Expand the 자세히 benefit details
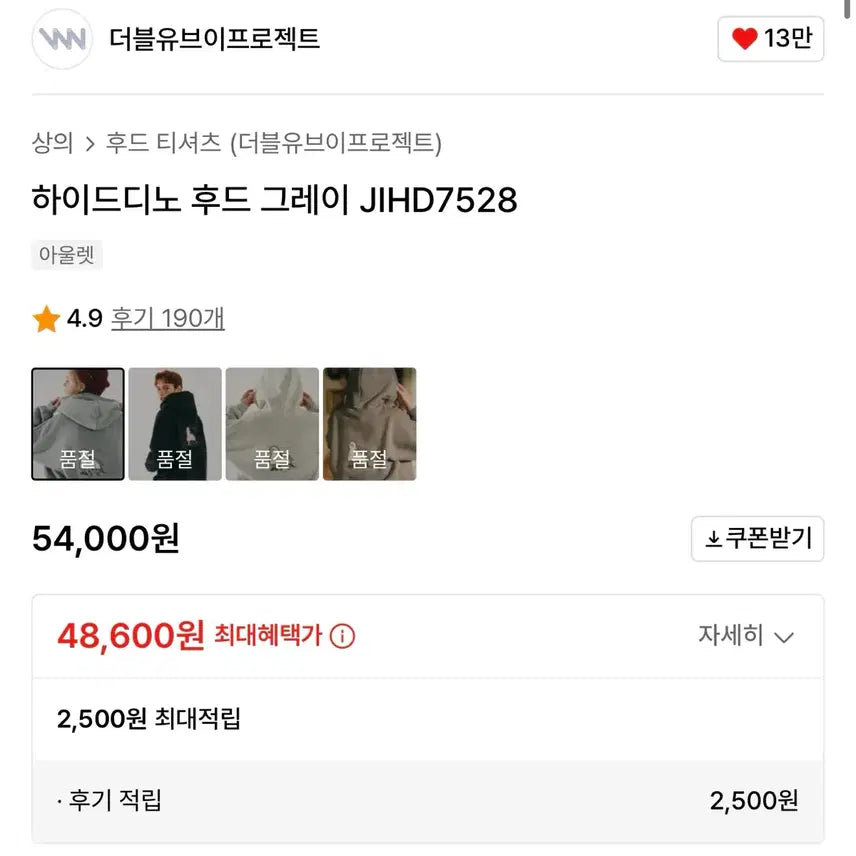 coord(745,636)
